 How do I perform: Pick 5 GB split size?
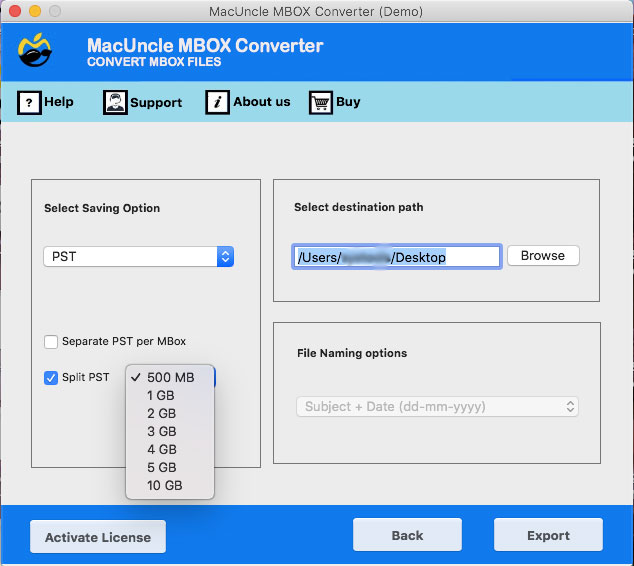pyautogui.click(x=170, y=467)
